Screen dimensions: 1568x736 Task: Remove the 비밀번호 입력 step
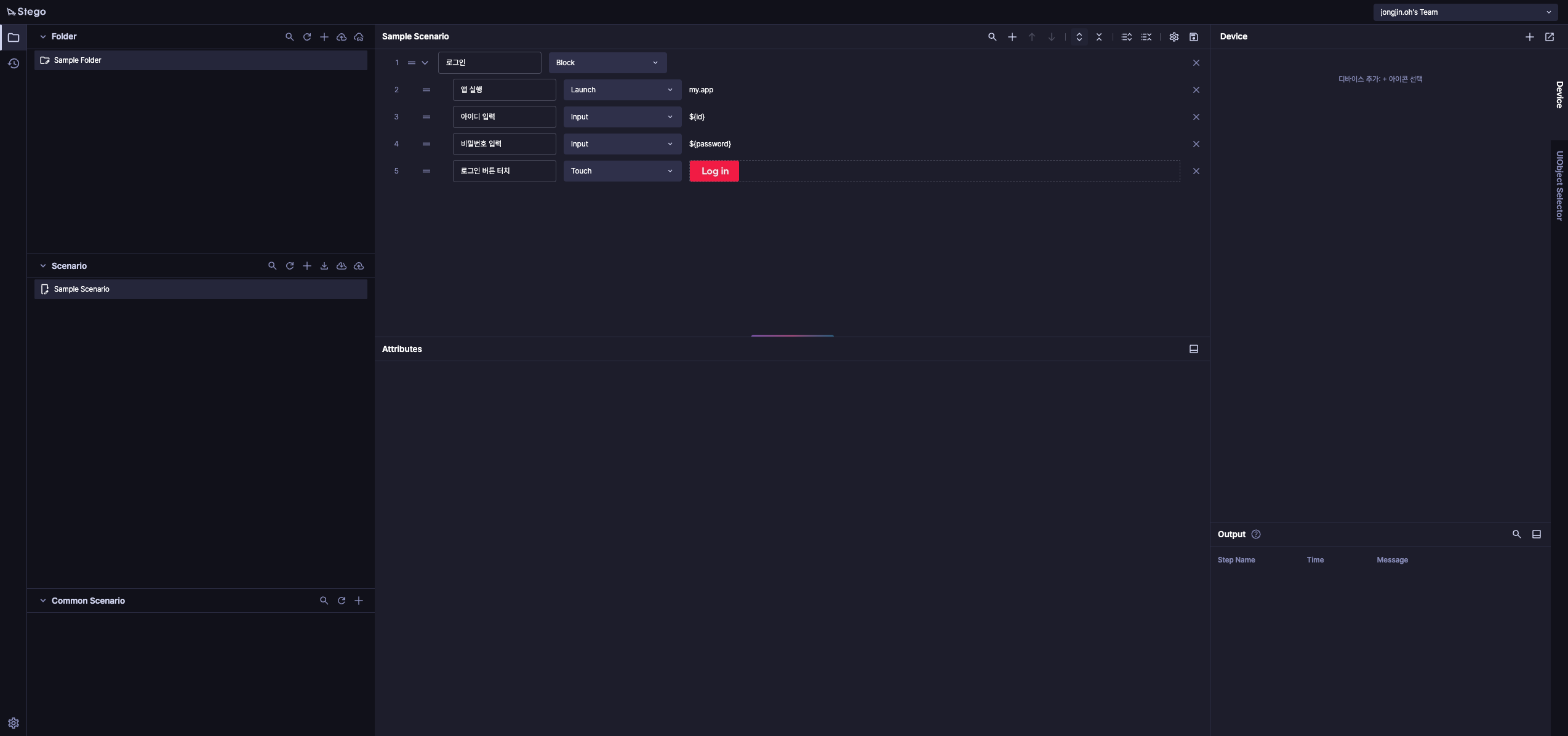pyautogui.click(x=1196, y=144)
